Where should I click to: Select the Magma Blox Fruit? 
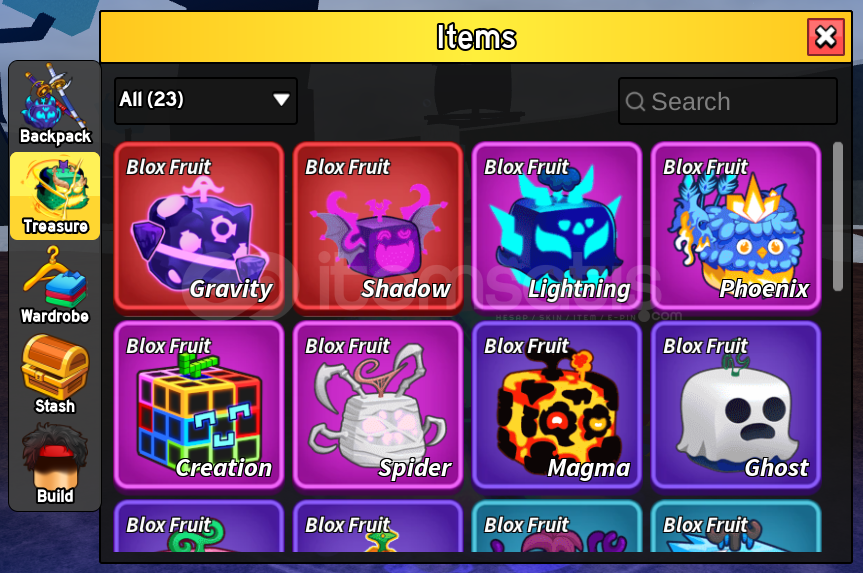[557, 405]
